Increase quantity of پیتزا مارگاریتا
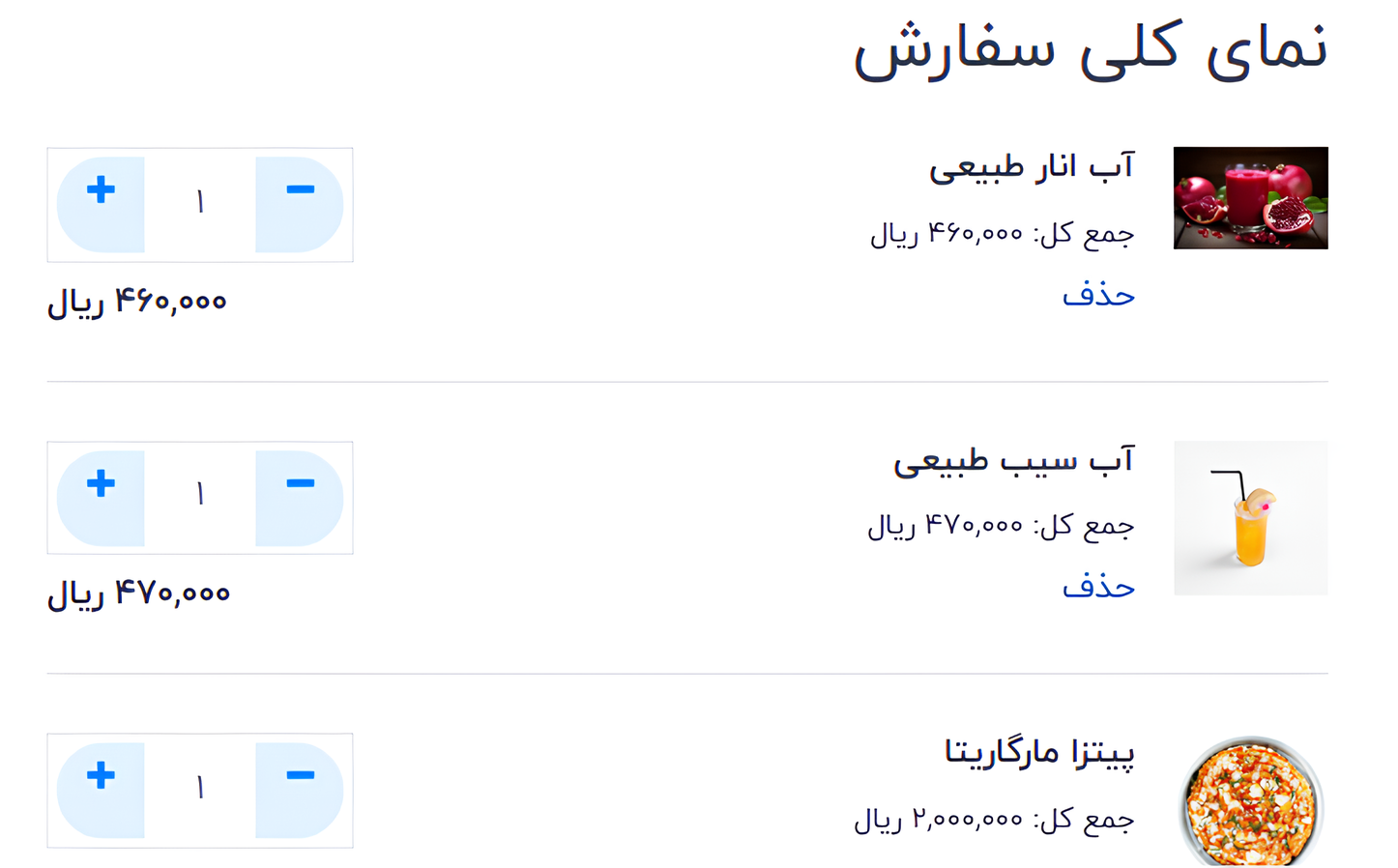 click(101, 791)
